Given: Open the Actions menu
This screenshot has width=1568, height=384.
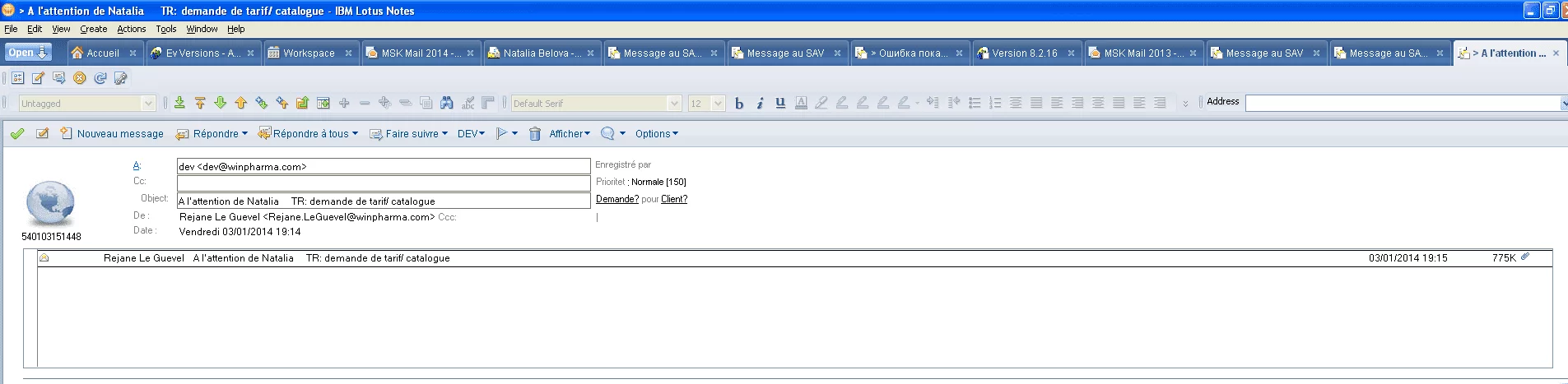Looking at the screenshot, I should [x=131, y=29].
